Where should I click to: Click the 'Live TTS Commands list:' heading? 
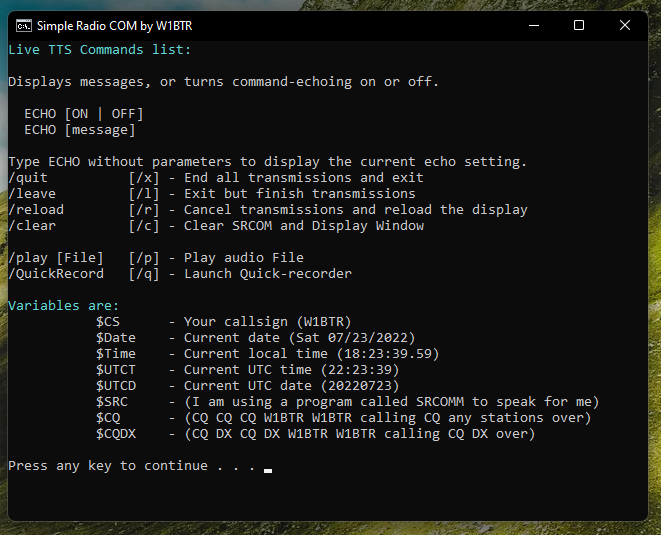[x=99, y=50]
